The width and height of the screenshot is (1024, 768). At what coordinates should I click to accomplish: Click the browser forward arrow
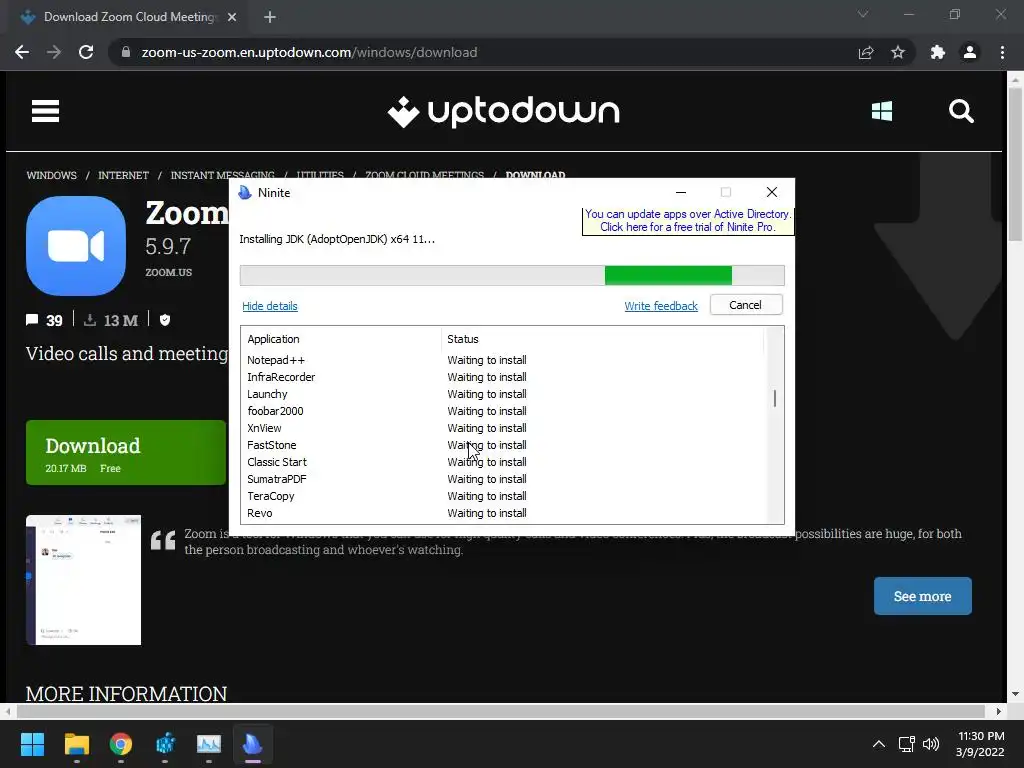[54, 52]
